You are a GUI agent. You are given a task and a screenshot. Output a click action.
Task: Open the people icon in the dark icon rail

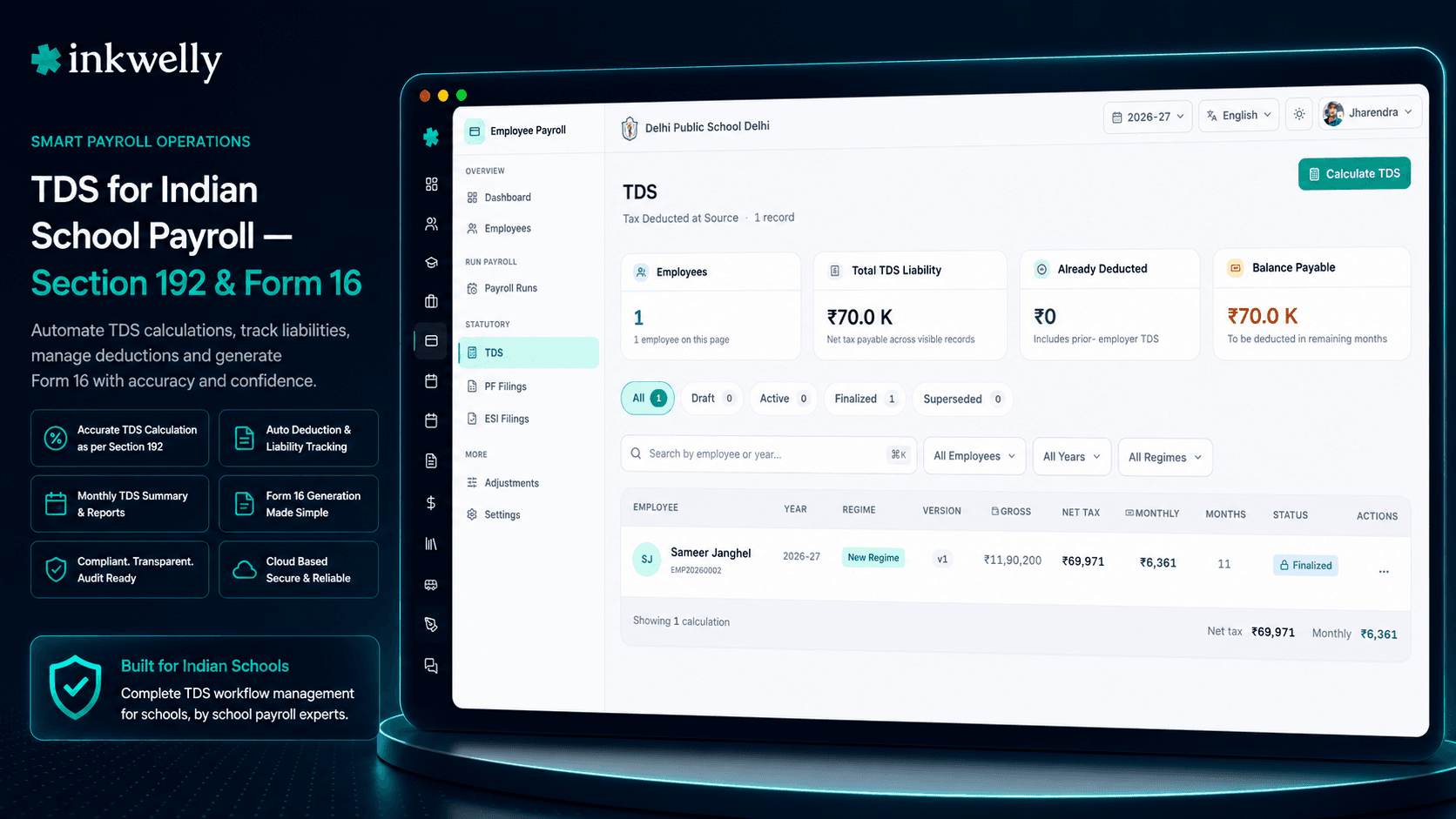(x=431, y=224)
